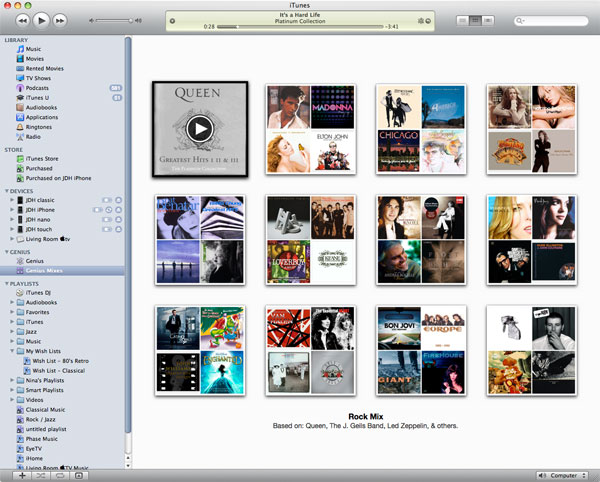Toggle repeat in bottom bar
Image resolution: width=600 pixels, height=482 pixels.
pyautogui.click(x=60, y=475)
